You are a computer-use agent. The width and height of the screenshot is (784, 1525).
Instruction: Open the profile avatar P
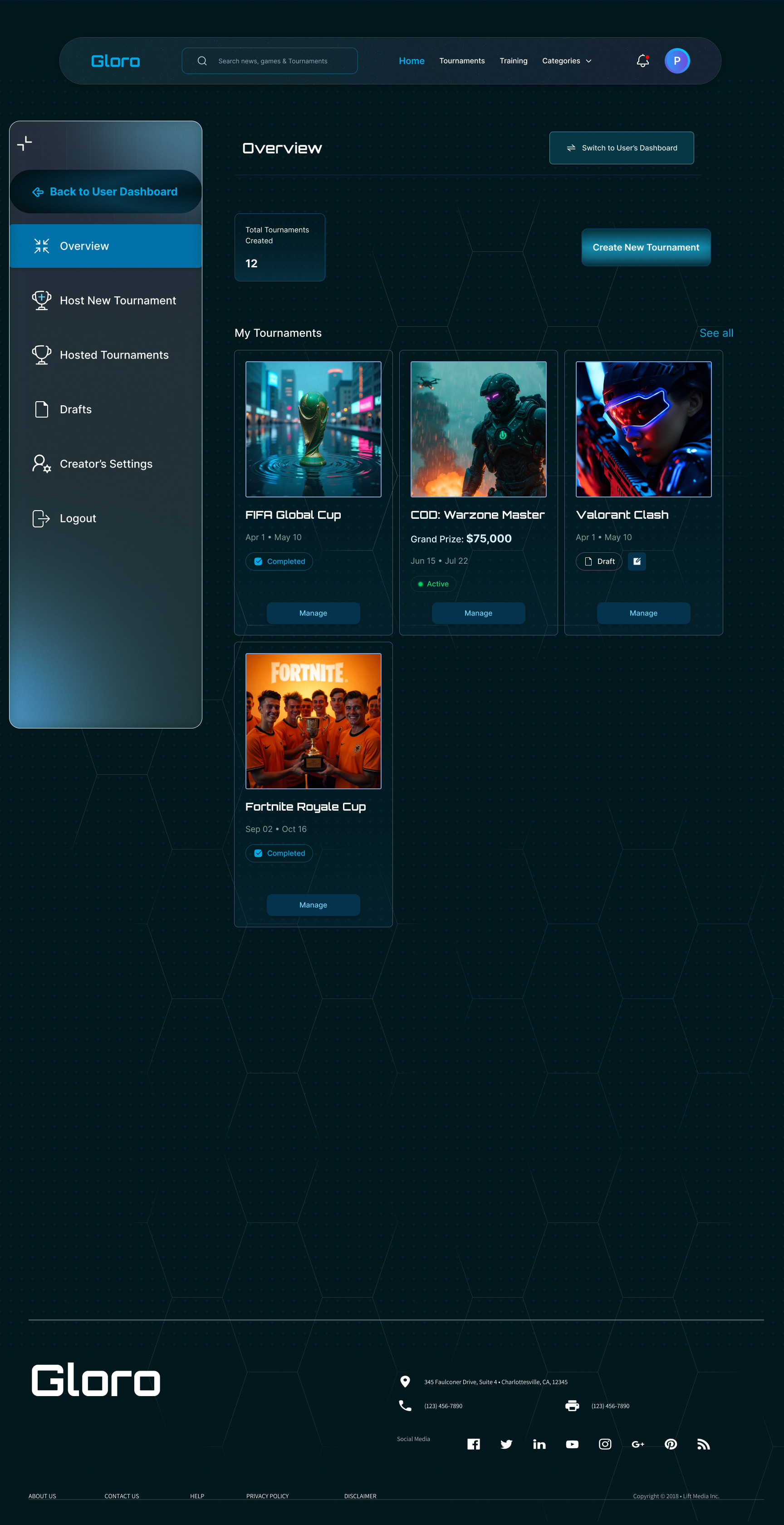(677, 61)
